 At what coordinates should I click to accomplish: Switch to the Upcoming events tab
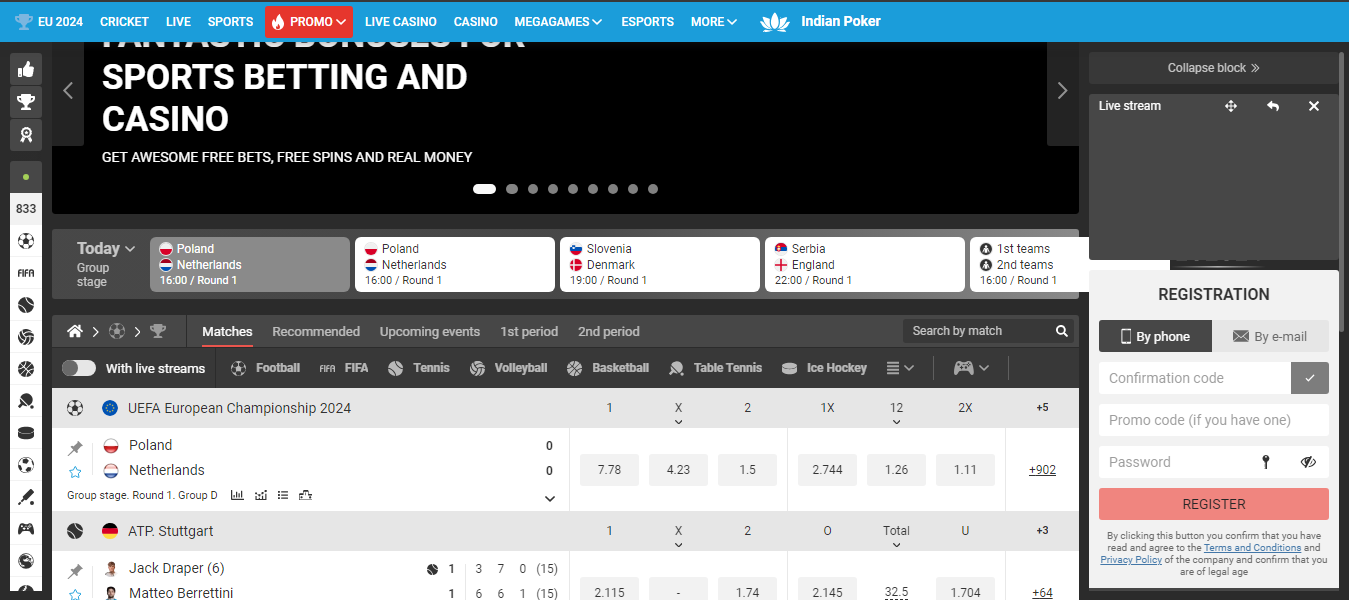click(429, 332)
